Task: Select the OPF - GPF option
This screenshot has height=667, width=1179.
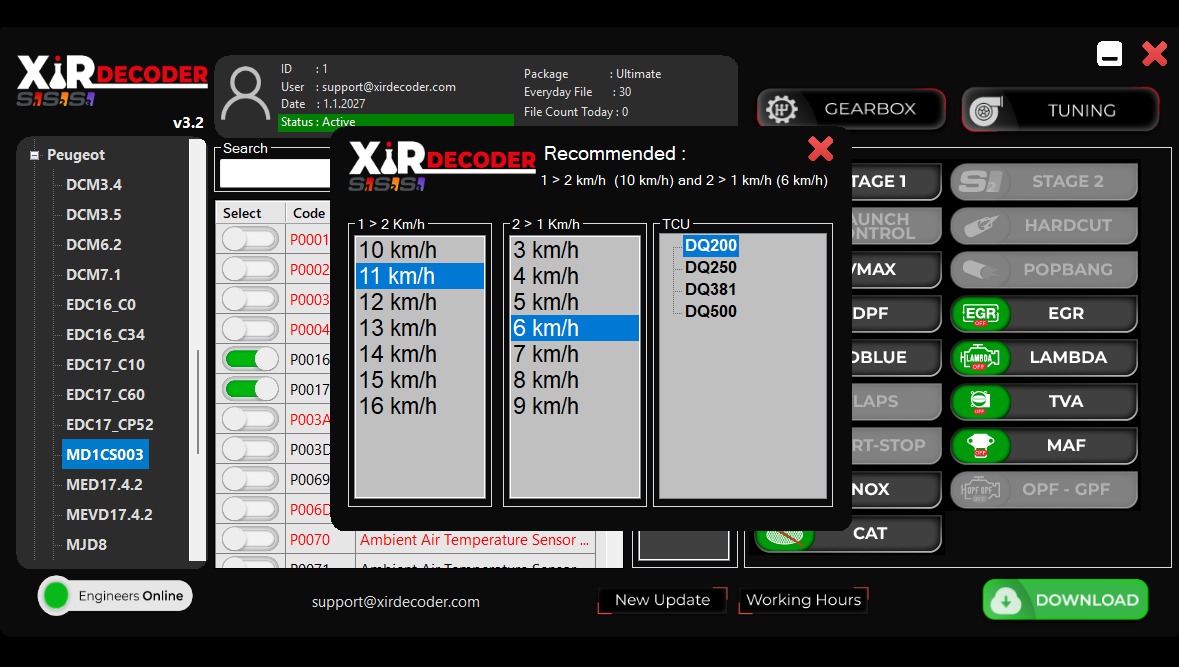Action: click(1044, 490)
